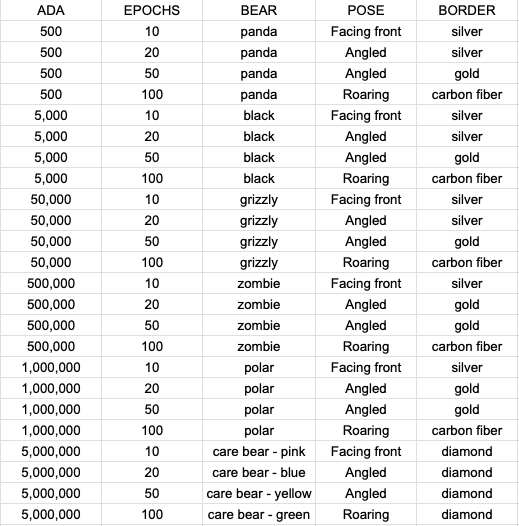Click the first 'black' bear cell
The image size is (519, 526).
click(x=259, y=115)
